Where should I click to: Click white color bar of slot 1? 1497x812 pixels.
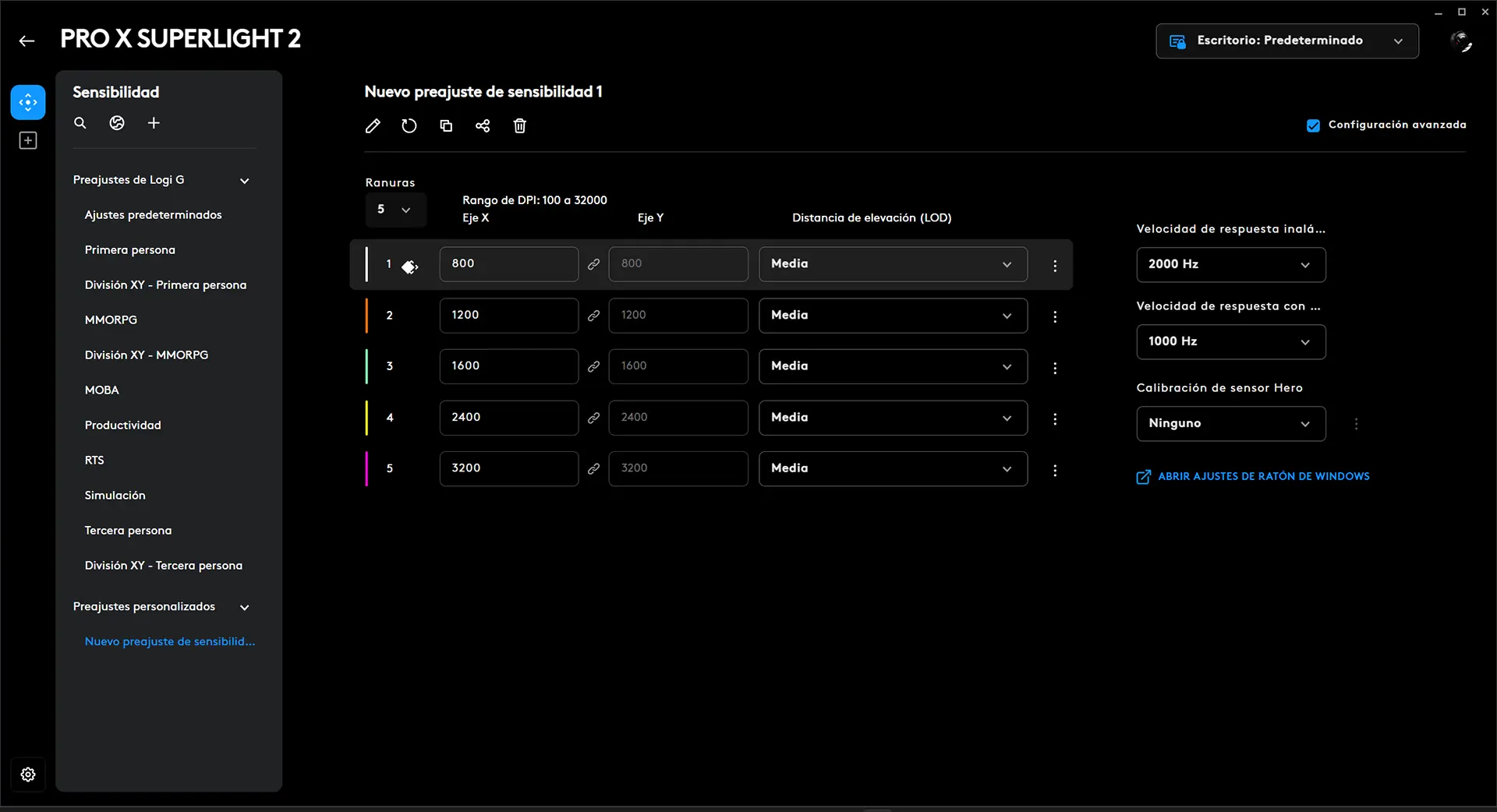tap(366, 264)
